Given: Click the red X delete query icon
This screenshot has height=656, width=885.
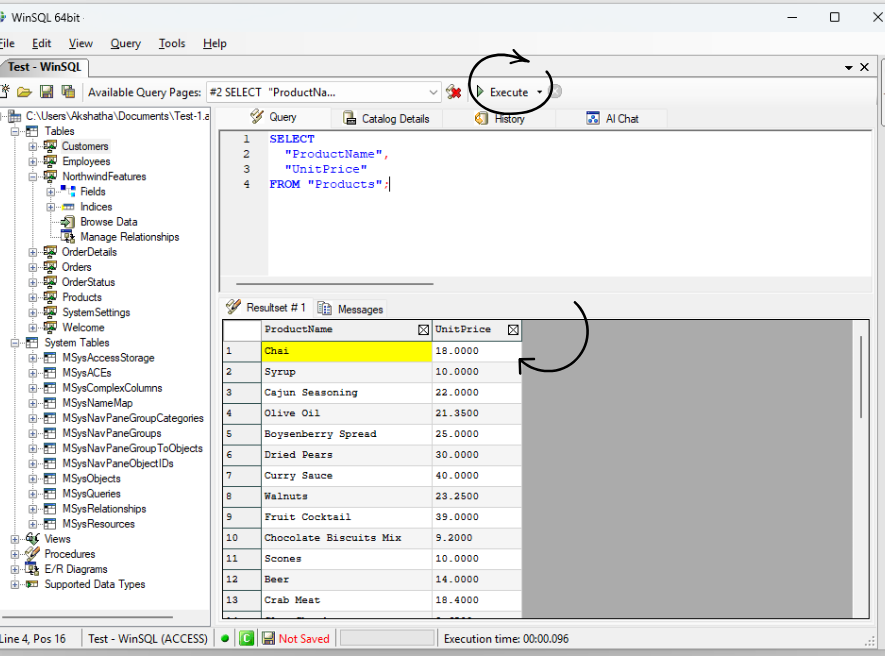Looking at the screenshot, I should pyautogui.click(x=454, y=92).
